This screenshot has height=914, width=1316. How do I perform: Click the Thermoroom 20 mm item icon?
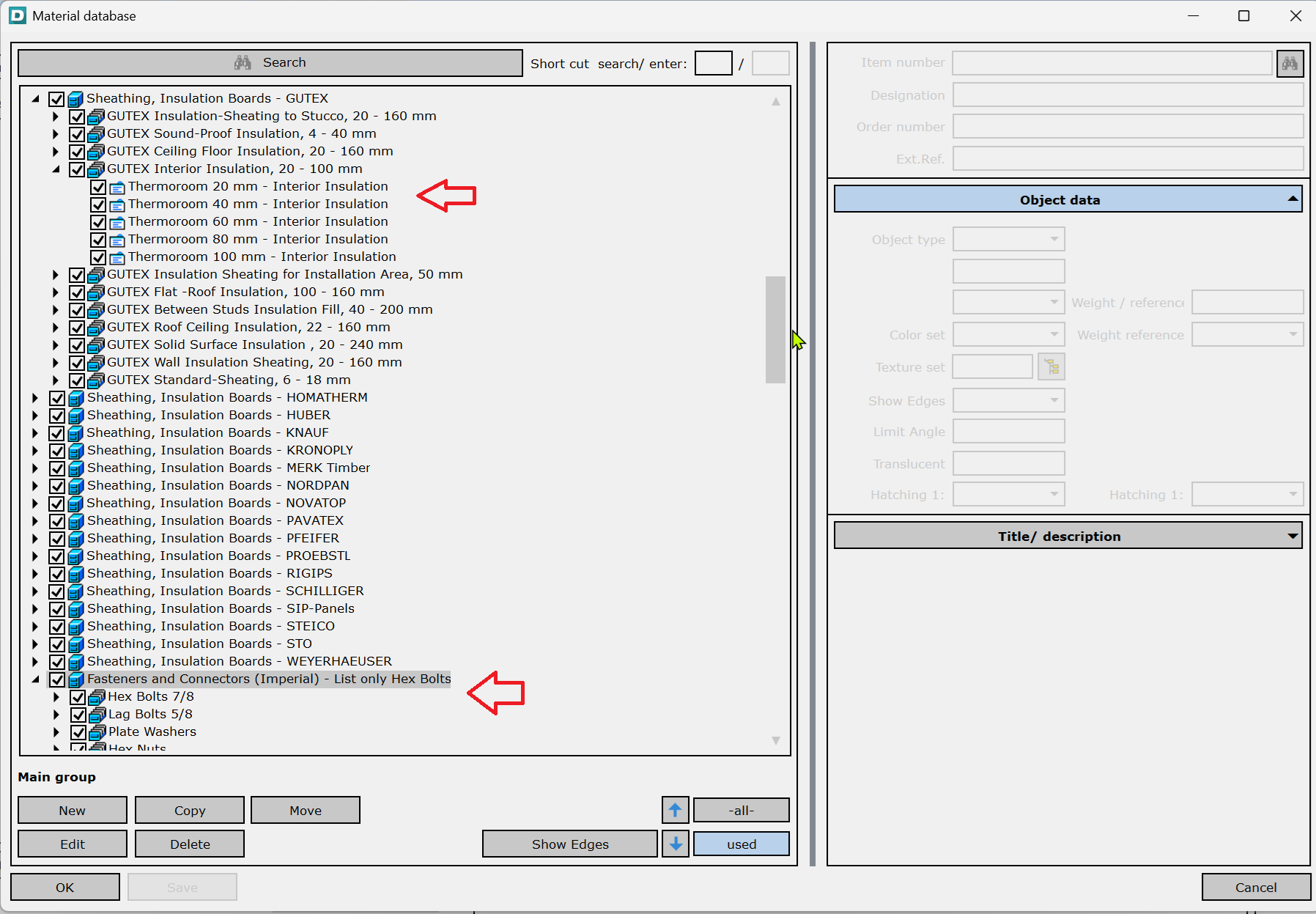pyautogui.click(x=117, y=187)
